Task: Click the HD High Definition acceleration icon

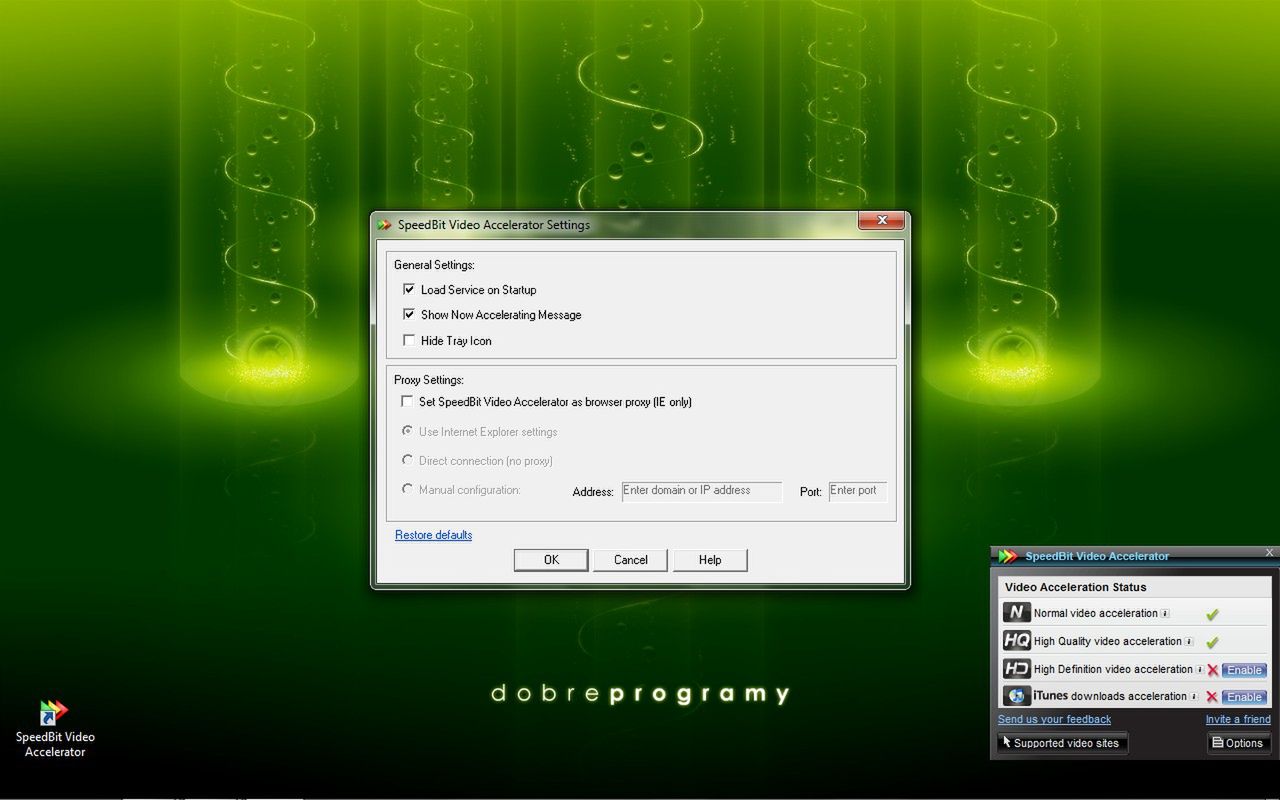Action: [x=1017, y=669]
